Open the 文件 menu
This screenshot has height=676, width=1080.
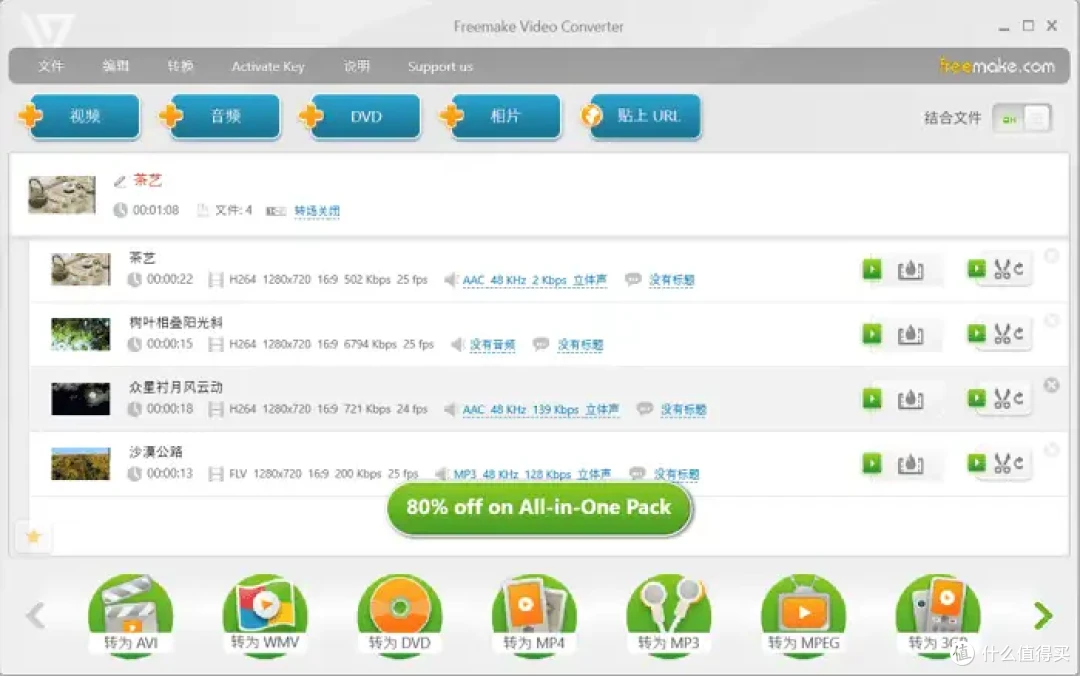(51, 66)
